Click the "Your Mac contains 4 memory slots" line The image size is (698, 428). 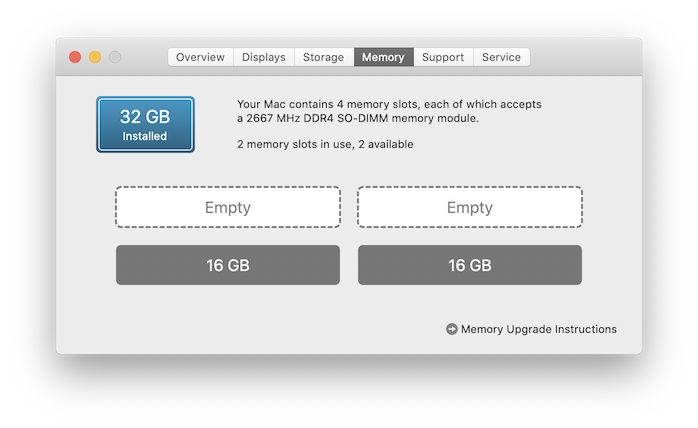(x=389, y=104)
